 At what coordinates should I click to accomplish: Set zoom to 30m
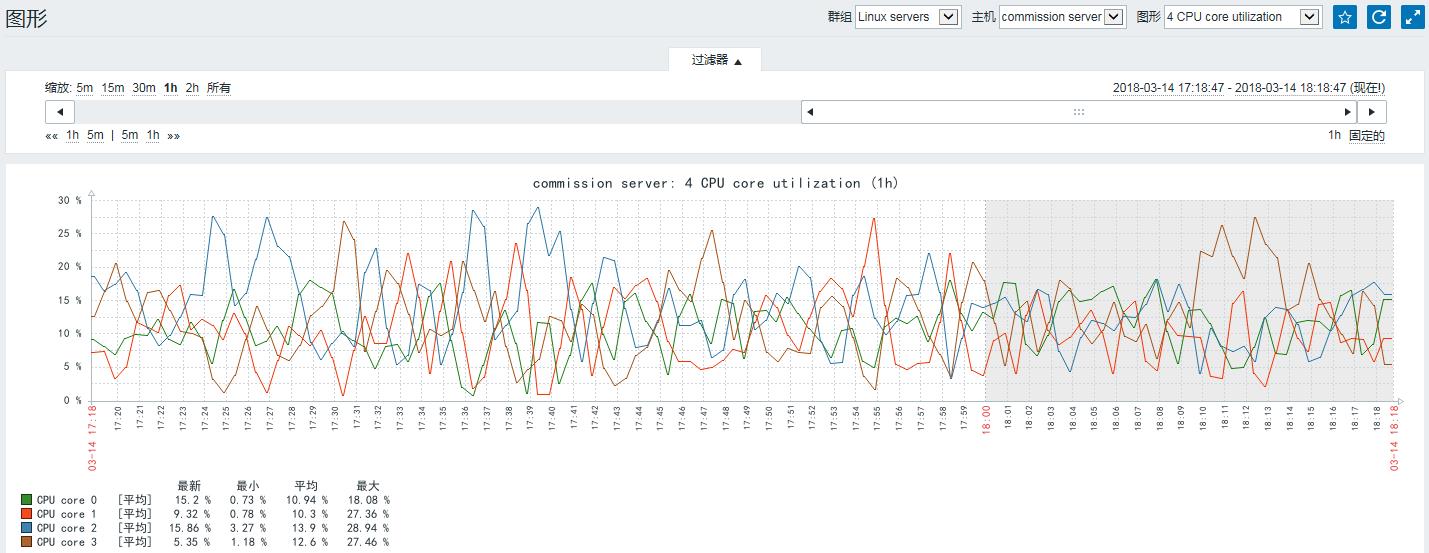(x=144, y=88)
